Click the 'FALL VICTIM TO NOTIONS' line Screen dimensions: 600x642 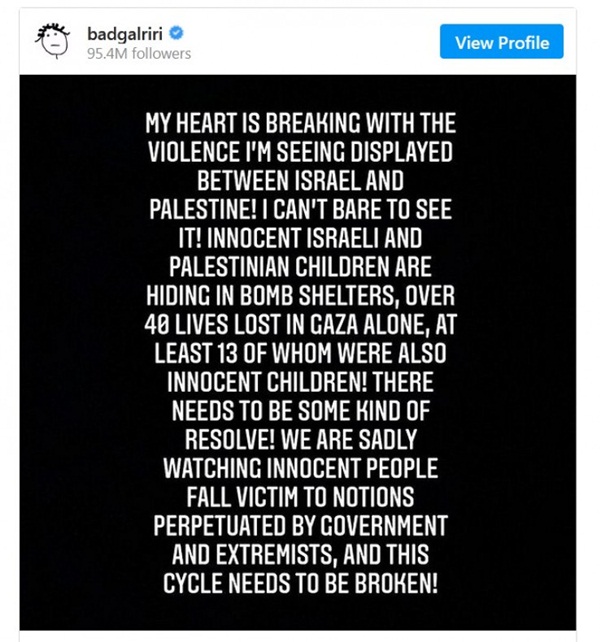300,497
